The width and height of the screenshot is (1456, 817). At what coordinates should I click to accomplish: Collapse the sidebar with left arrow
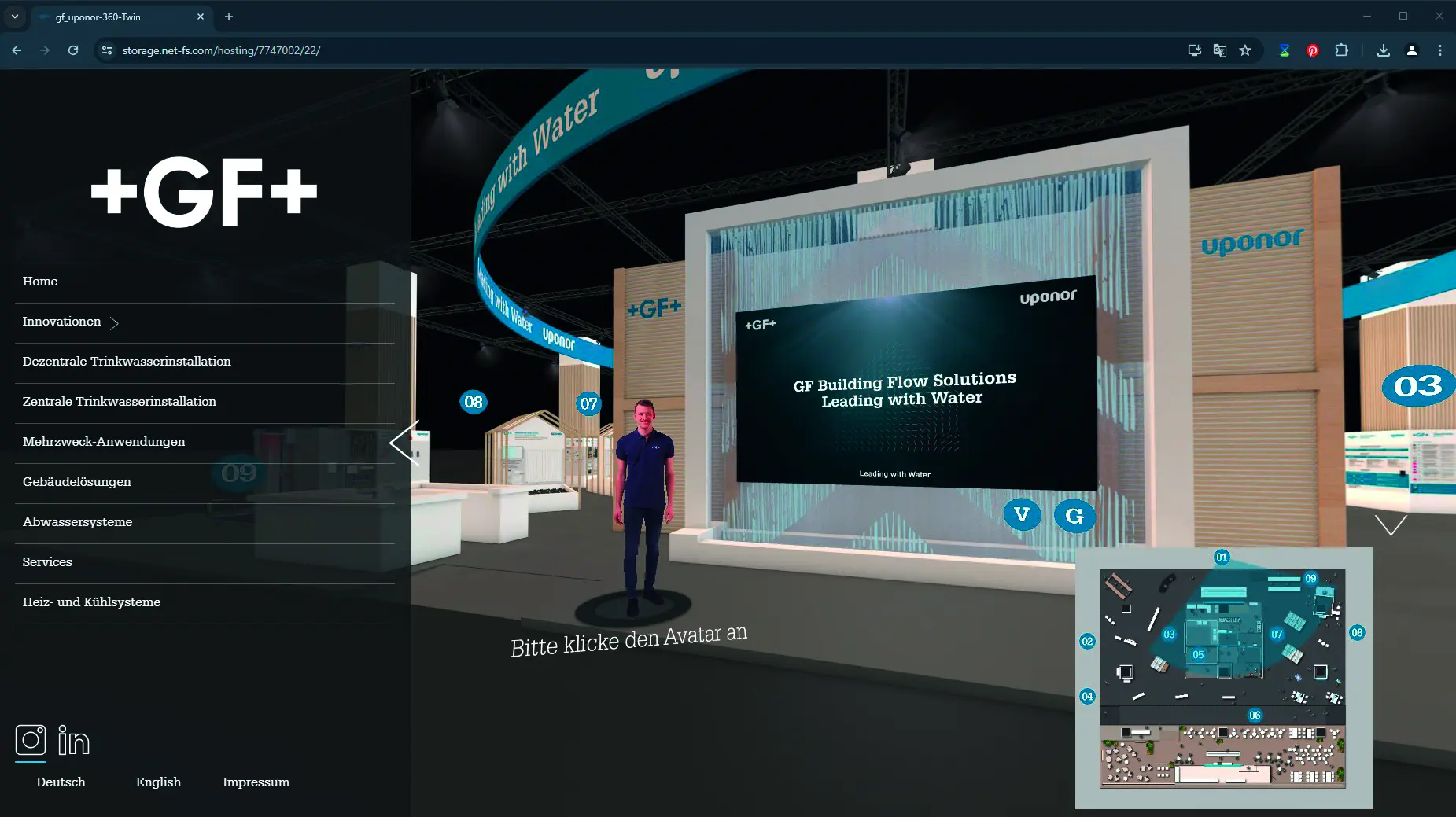(404, 443)
